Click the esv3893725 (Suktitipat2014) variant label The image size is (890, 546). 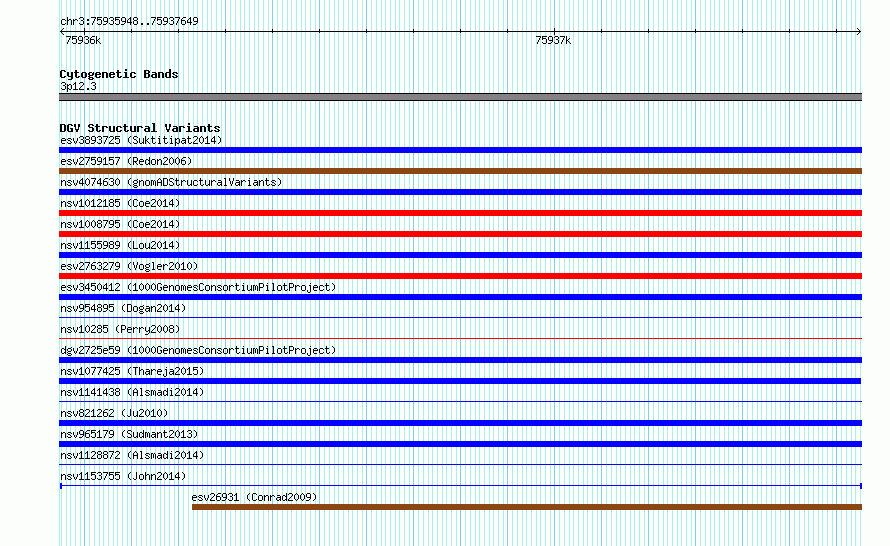(x=141, y=140)
